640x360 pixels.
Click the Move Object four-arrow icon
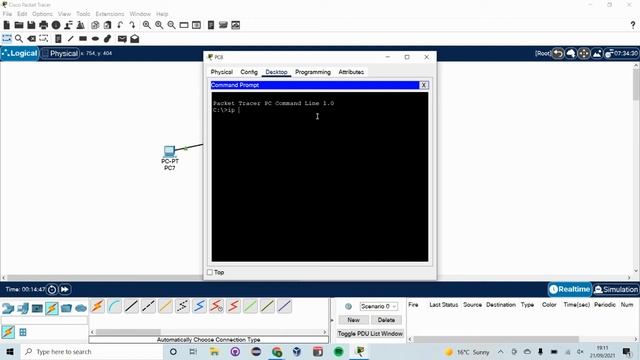point(584,53)
